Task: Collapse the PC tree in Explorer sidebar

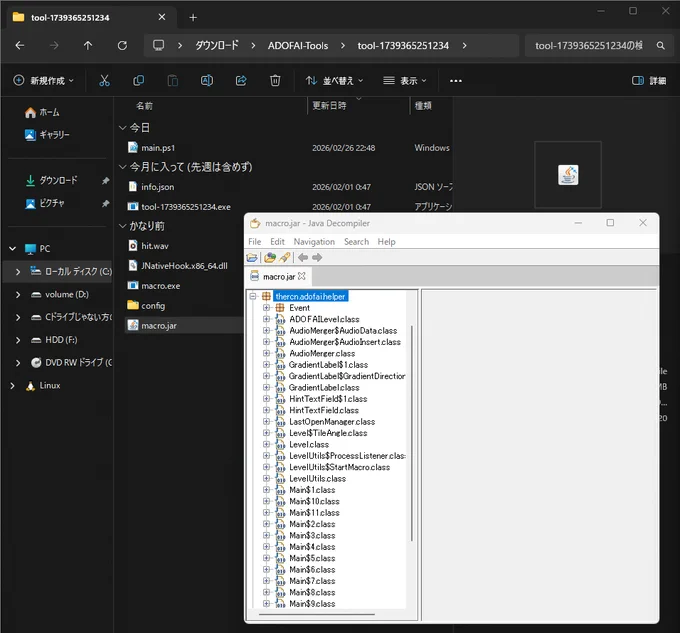Action: coord(13,249)
